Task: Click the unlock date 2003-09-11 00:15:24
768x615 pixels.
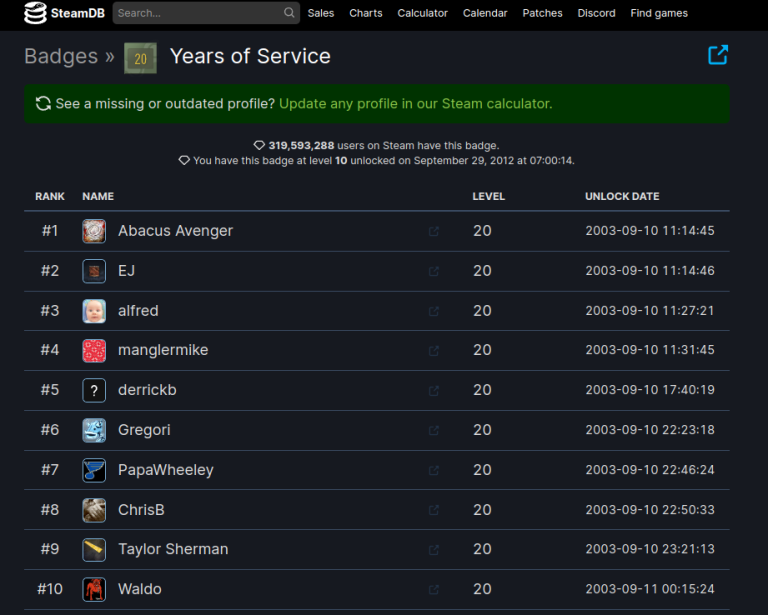Action: point(649,589)
